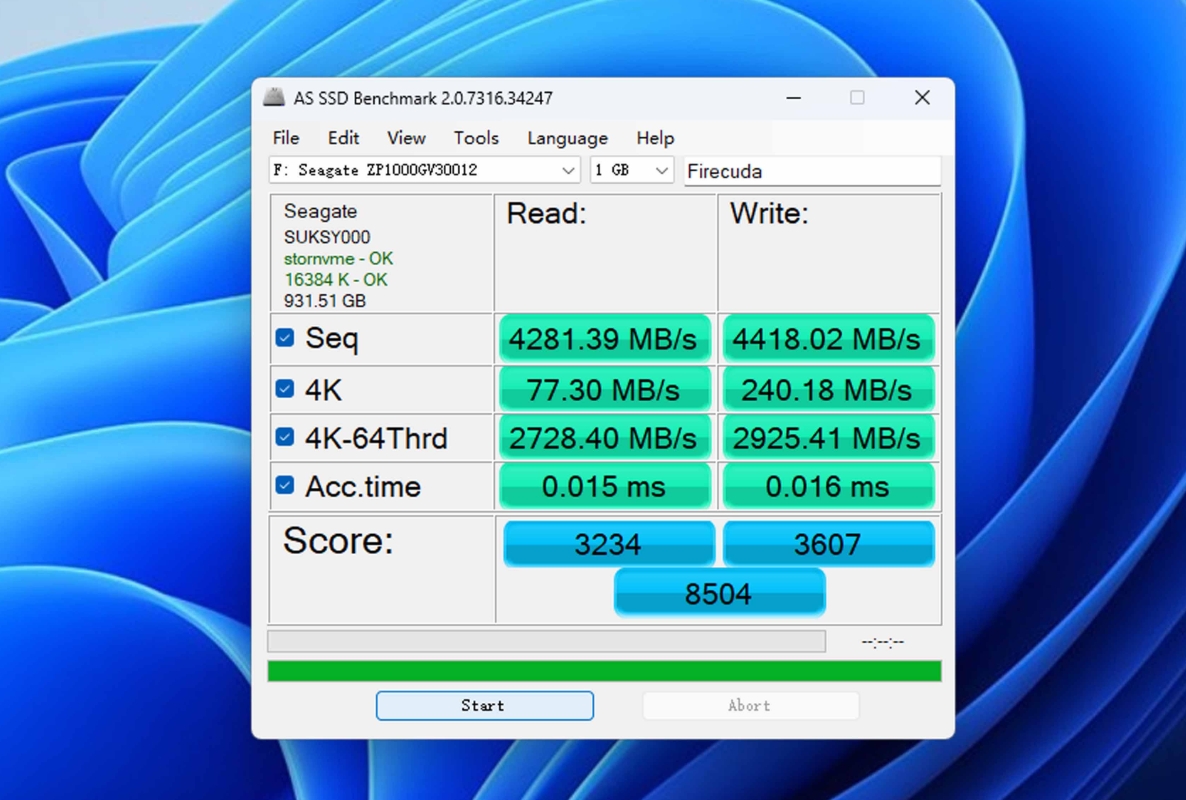Open the View menu
This screenshot has height=800, width=1186.
[406, 138]
